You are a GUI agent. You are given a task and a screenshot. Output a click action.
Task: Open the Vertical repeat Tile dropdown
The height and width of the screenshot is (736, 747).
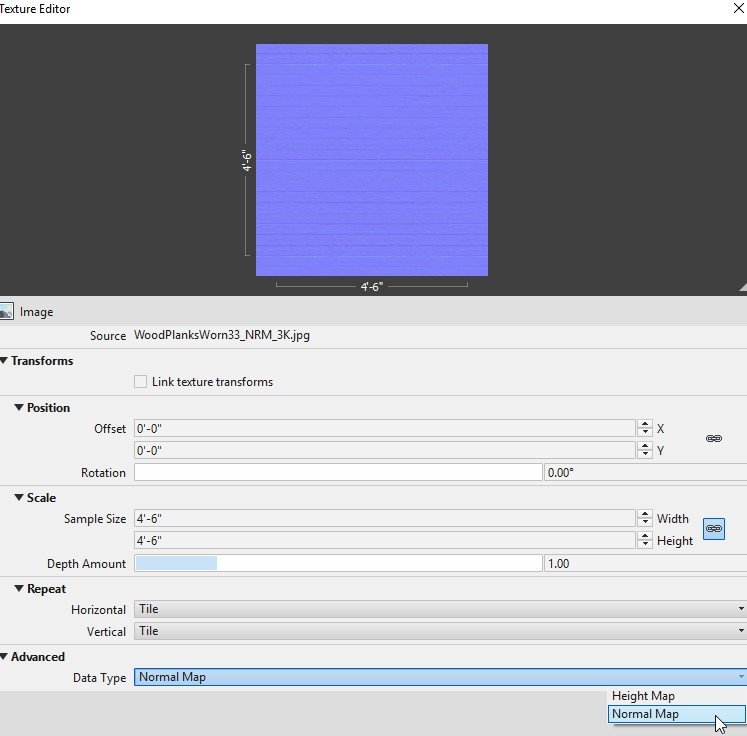440,631
